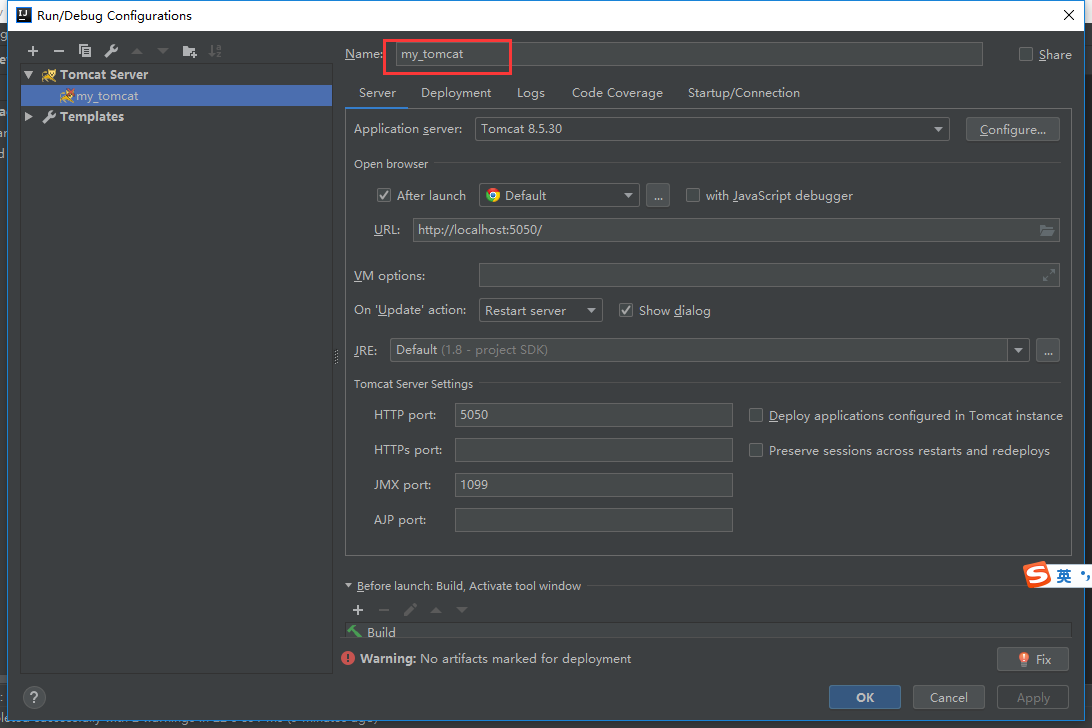Viewport: 1092px width, 728px height.
Task: Select Build in before launch list
Action: coord(708,632)
